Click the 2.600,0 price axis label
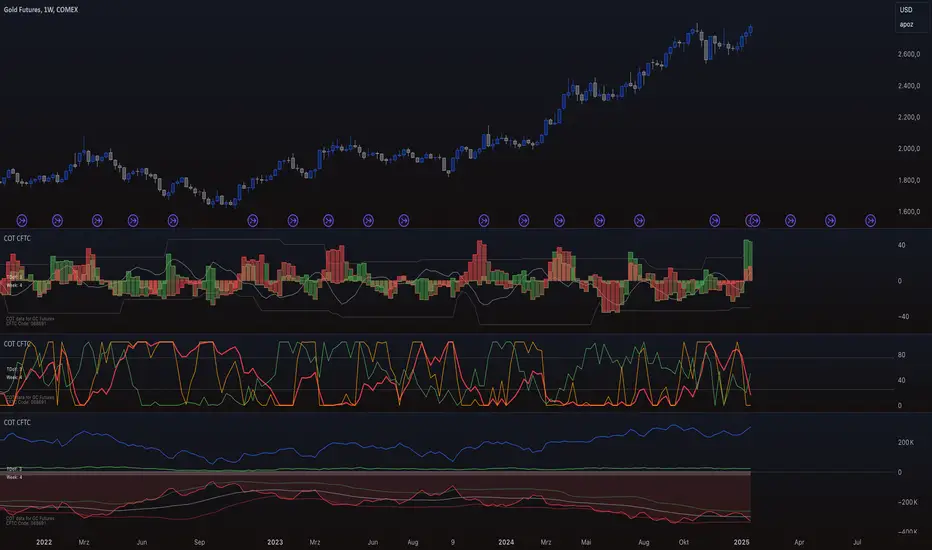This screenshot has height=550, width=932. 909,54
